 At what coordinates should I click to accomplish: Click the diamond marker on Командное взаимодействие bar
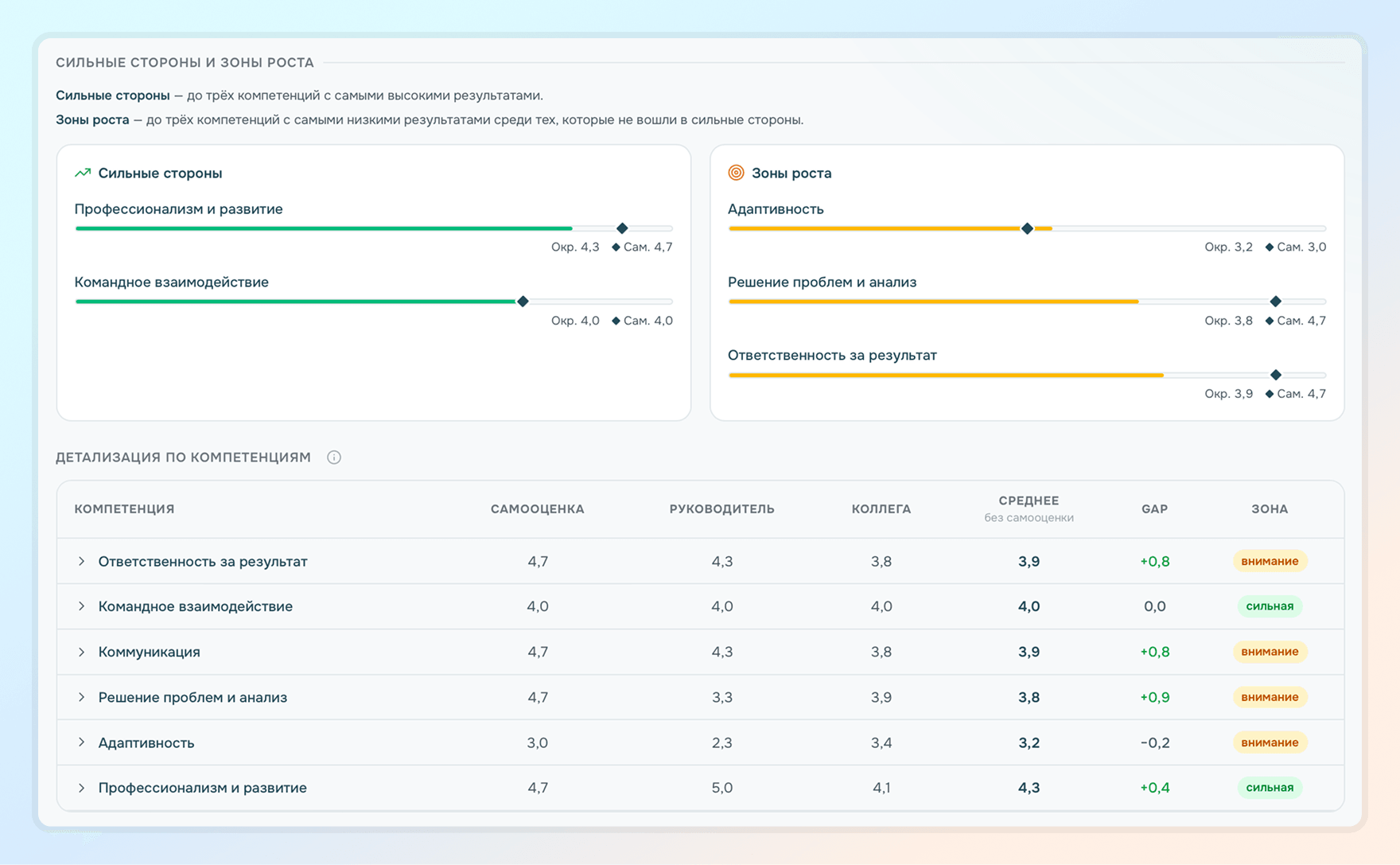pyautogui.click(x=523, y=302)
